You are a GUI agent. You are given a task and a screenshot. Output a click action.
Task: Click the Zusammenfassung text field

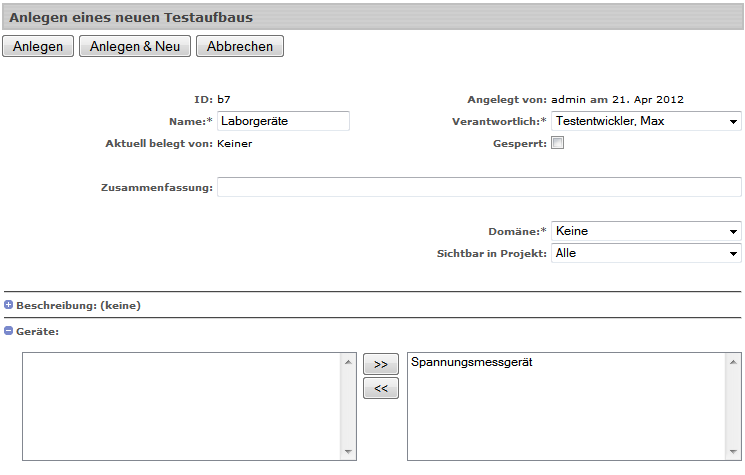point(479,188)
